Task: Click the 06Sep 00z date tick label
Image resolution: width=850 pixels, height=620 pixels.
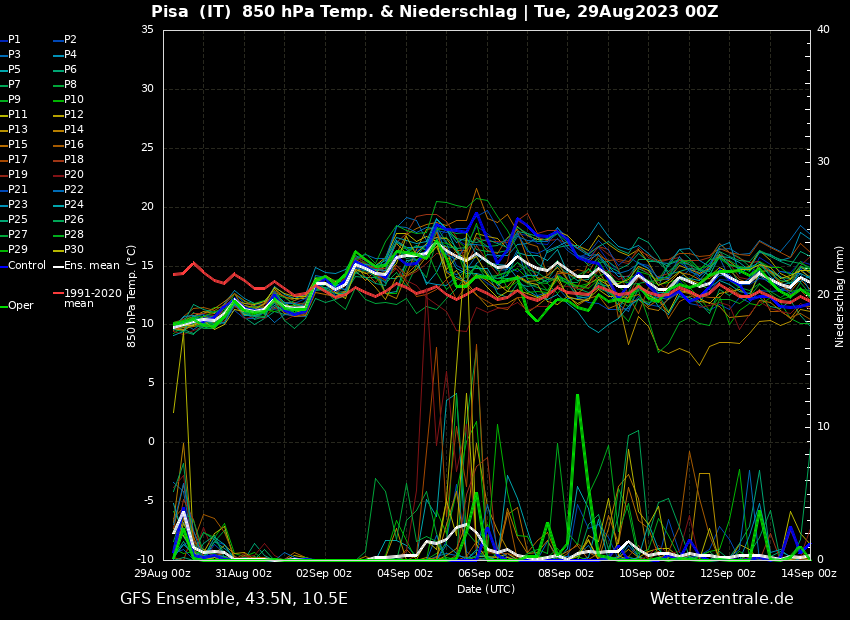Action: click(x=486, y=574)
